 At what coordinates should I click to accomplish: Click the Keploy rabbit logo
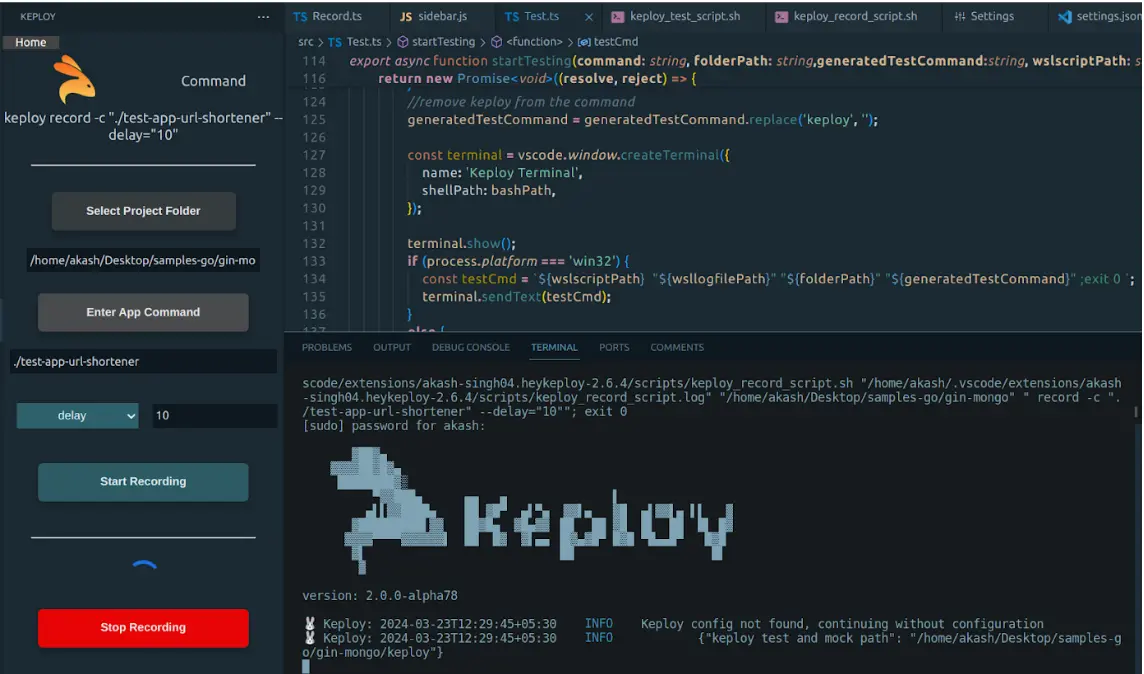74,80
